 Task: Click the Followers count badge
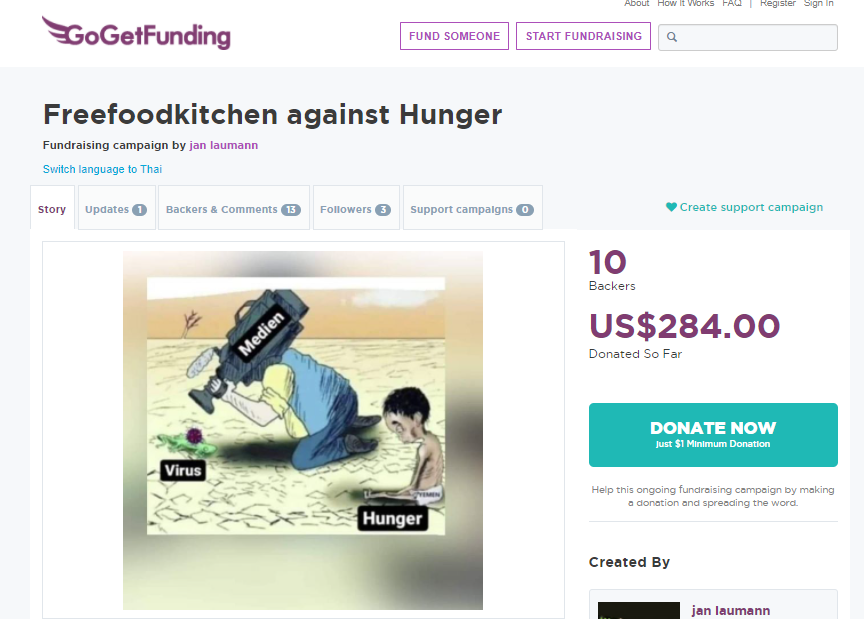[383, 209]
